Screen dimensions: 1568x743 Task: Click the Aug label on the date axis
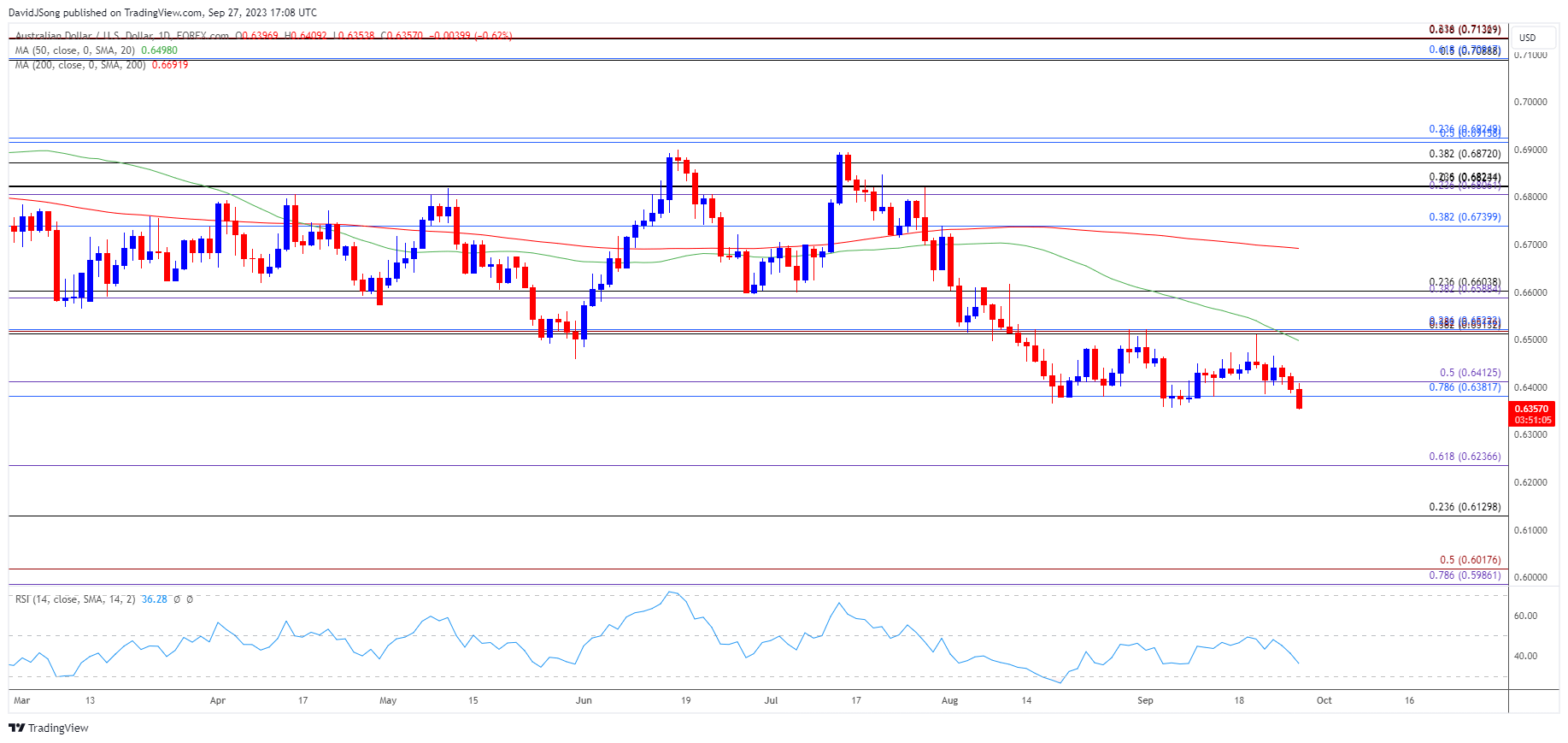[x=949, y=700]
